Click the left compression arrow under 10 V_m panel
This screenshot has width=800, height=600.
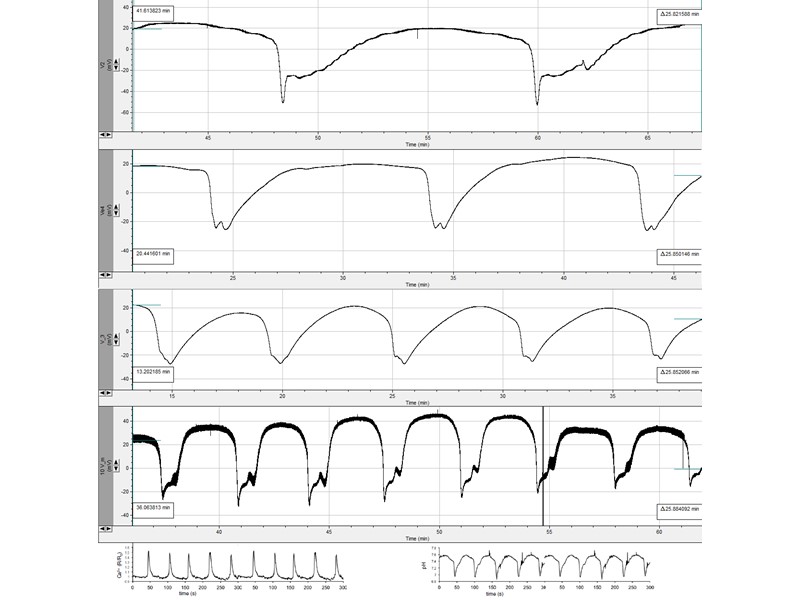103,529
